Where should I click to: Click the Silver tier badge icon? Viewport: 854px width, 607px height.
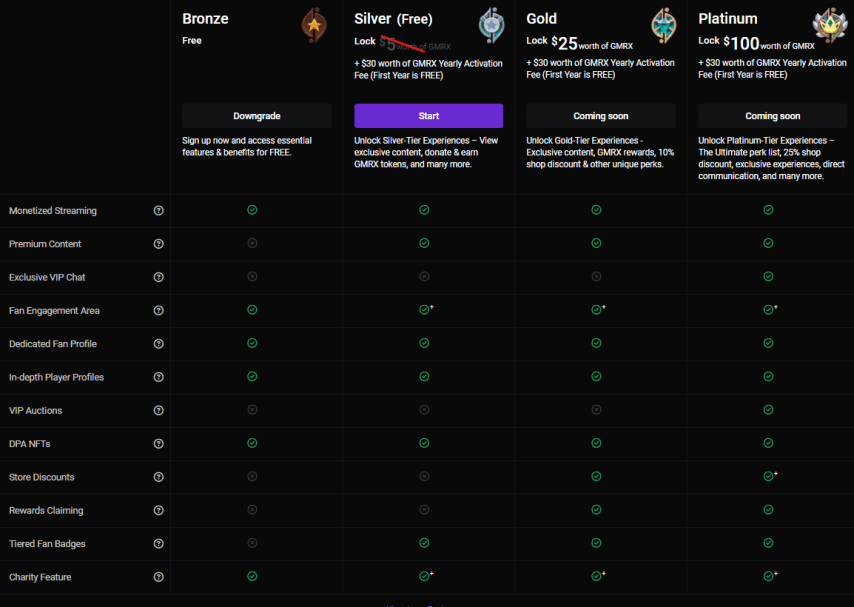[x=491, y=25]
